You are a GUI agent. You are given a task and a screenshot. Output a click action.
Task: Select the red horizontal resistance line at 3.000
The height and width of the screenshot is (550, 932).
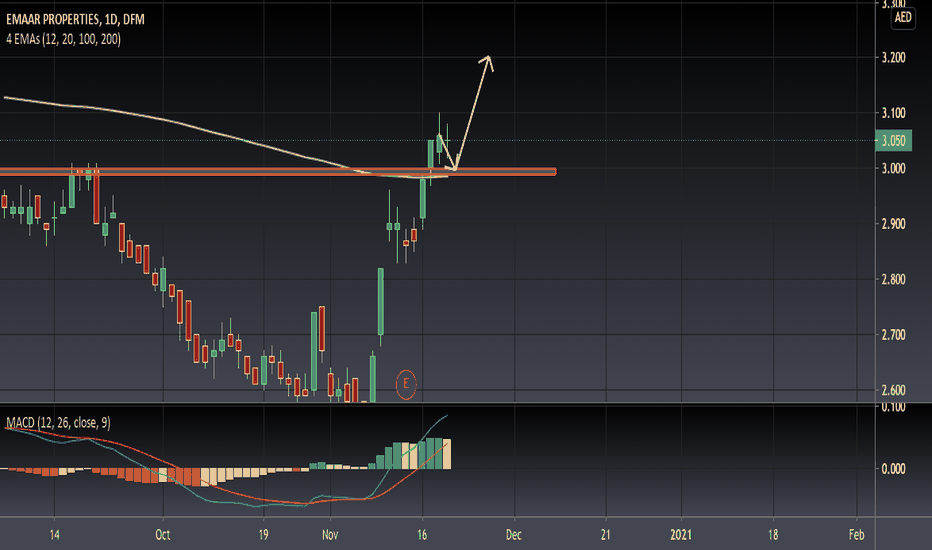click(278, 172)
